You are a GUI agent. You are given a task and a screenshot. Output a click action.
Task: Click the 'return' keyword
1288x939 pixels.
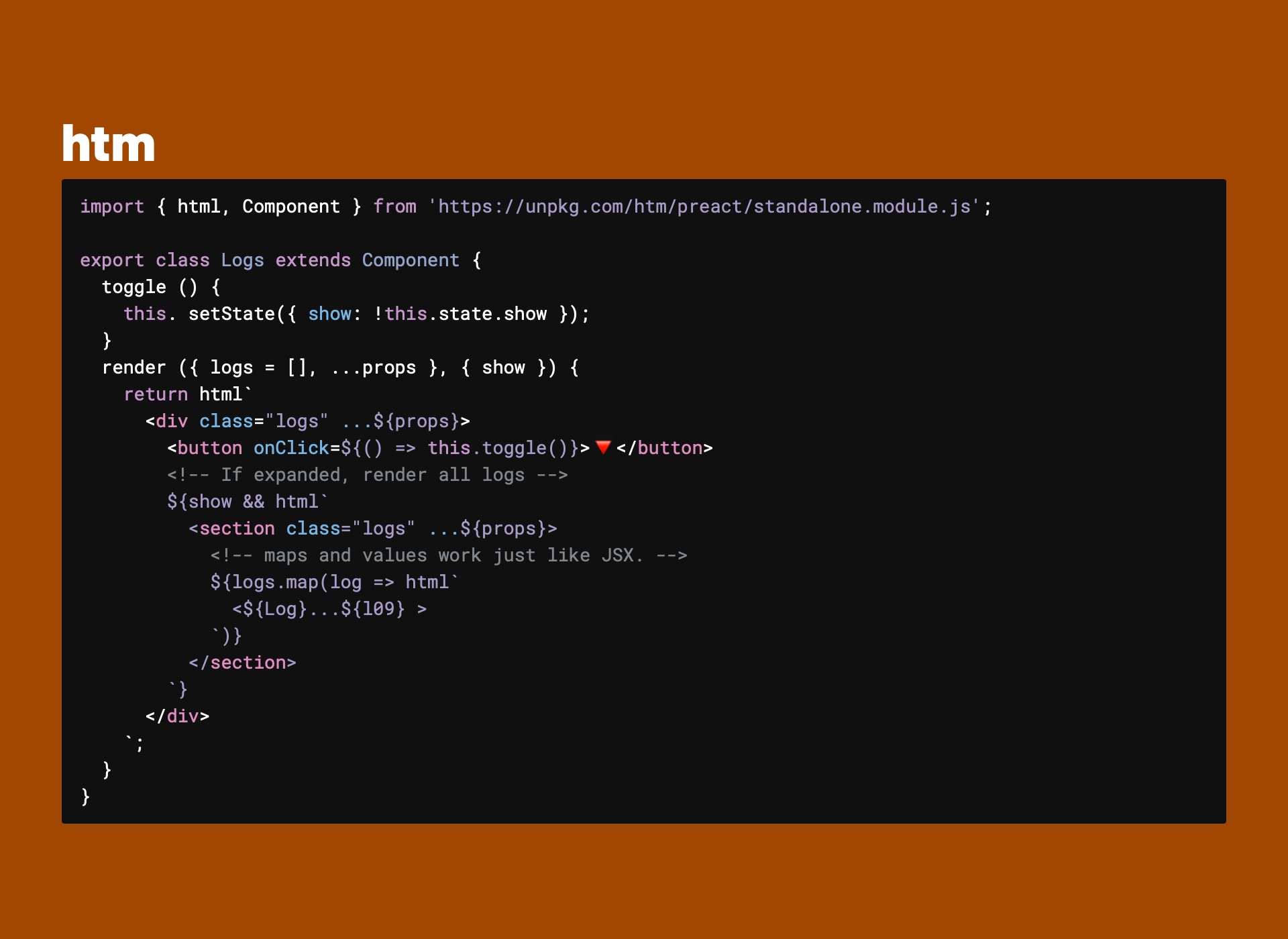pyautogui.click(x=156, y=394)
